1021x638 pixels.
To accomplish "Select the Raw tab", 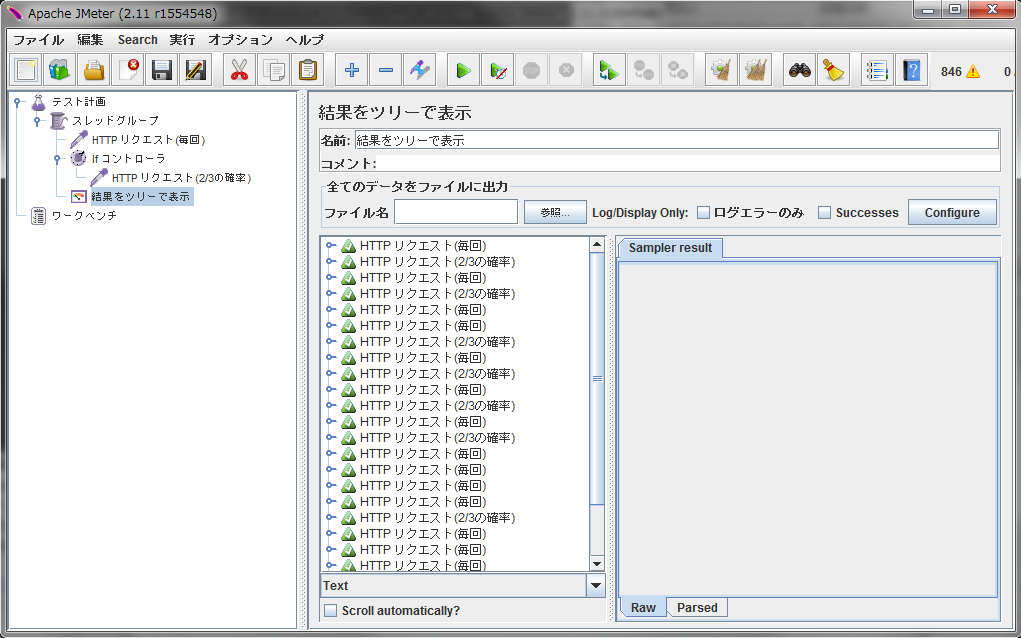I will pyautogui.click(x=643, y=607).
